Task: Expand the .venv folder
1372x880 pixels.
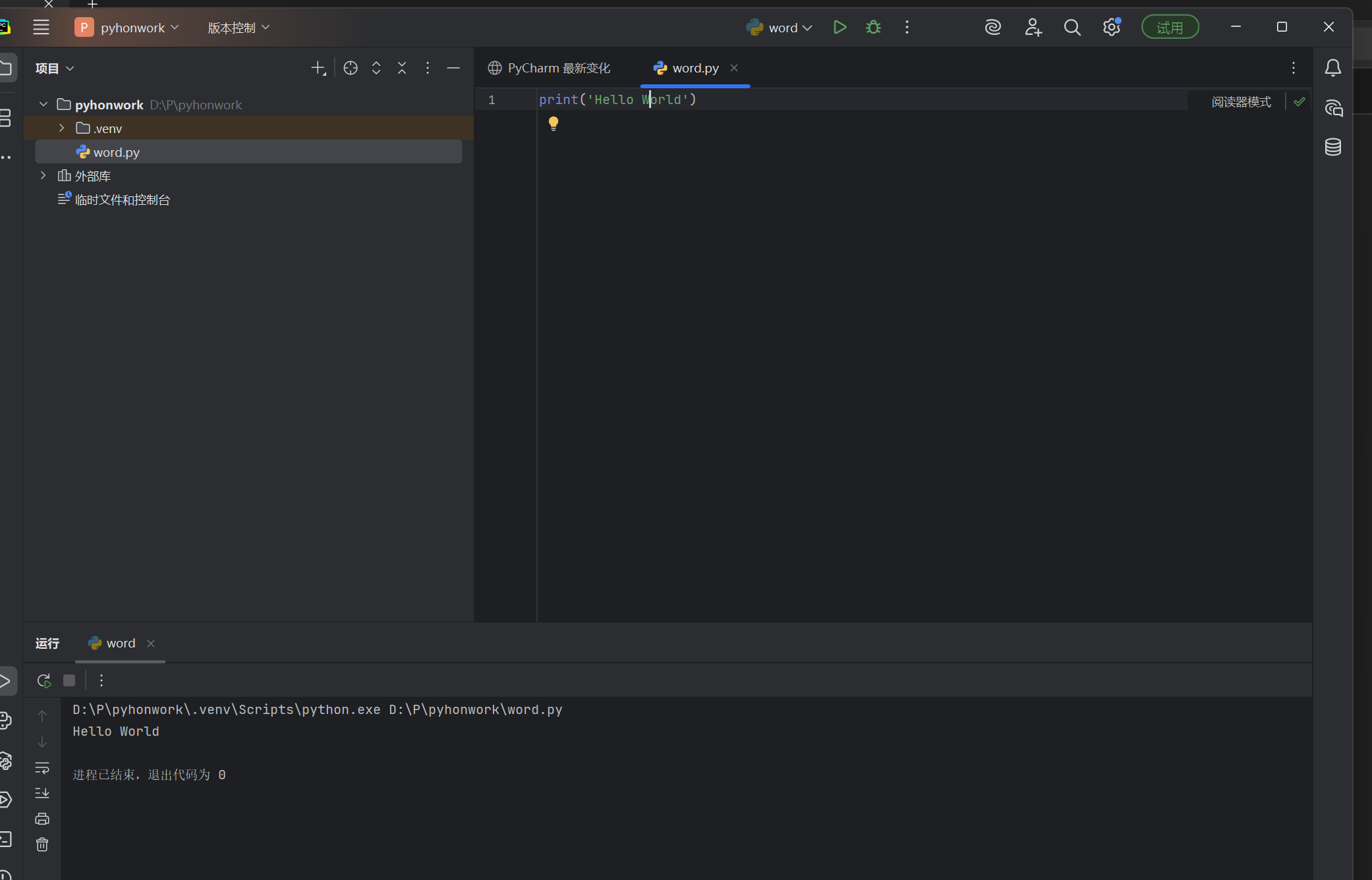Action: click(62, 128)
